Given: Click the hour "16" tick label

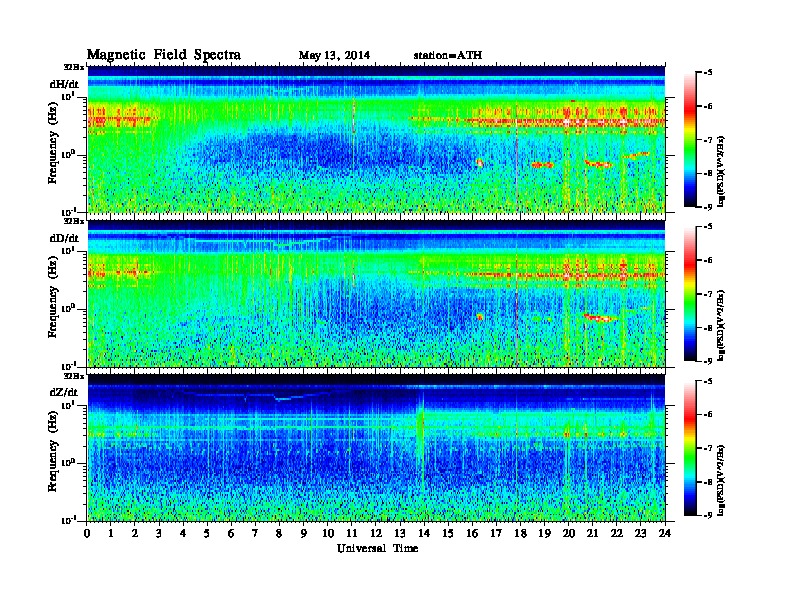Looking at the screenshot, I should (472, 534).
